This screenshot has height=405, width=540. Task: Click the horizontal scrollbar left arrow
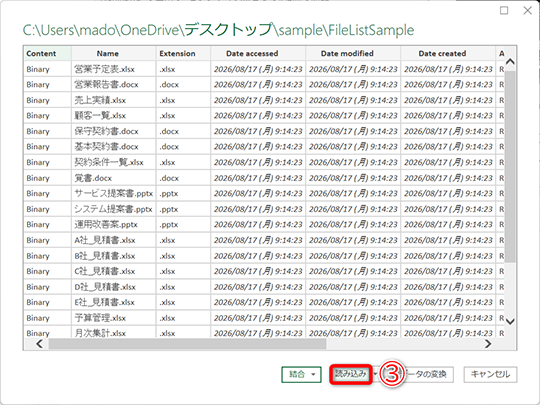pos(40,344)
